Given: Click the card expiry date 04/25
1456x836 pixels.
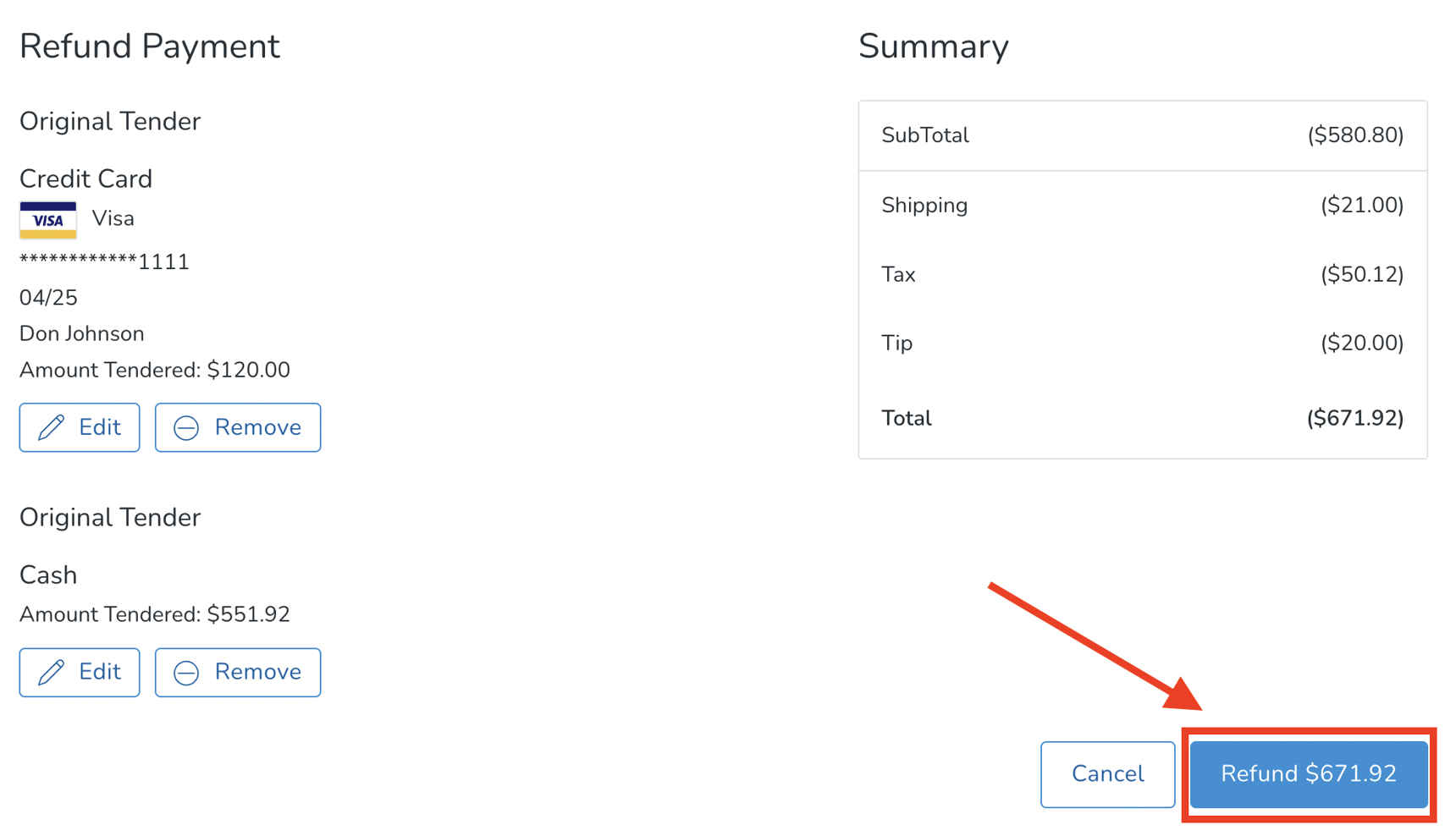Looking at the screenshot, I should coord(48,298).
